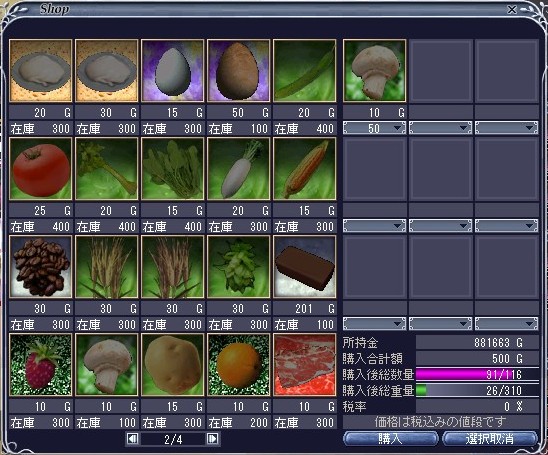Pick the raw meat item
This screenshot has height=455, width=548.
click(305, 364)
